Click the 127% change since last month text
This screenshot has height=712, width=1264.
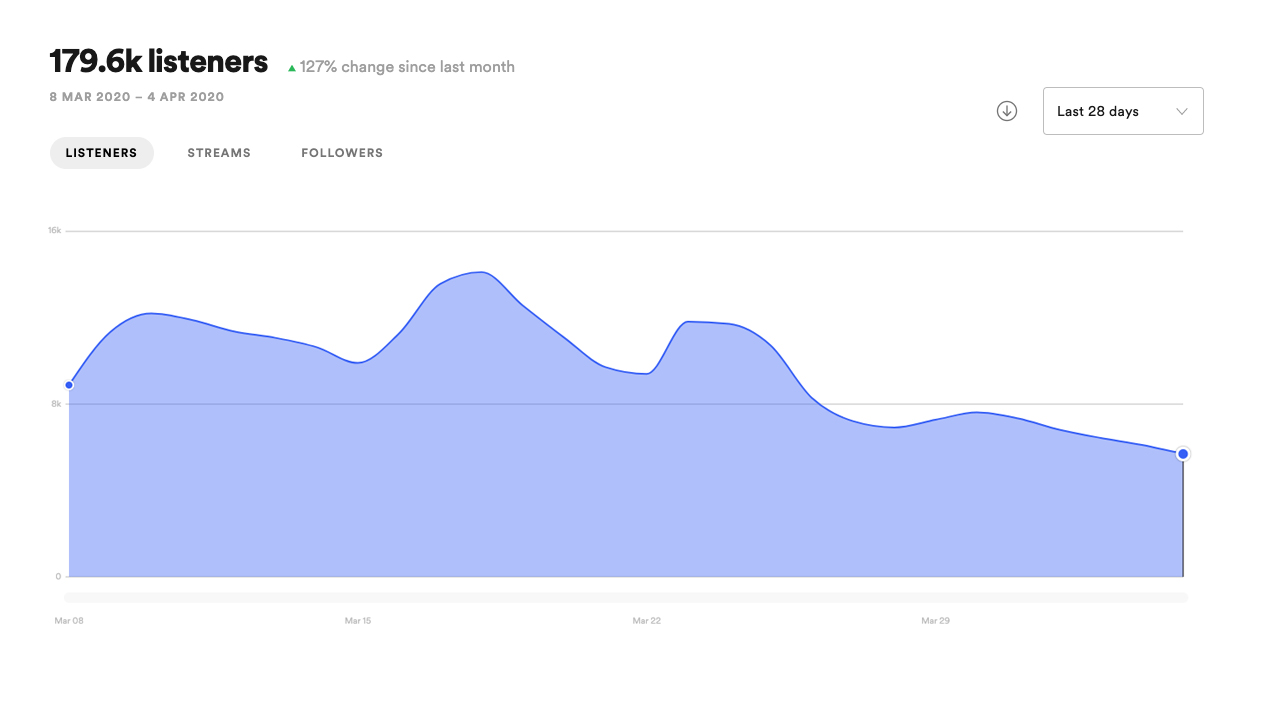407,67
